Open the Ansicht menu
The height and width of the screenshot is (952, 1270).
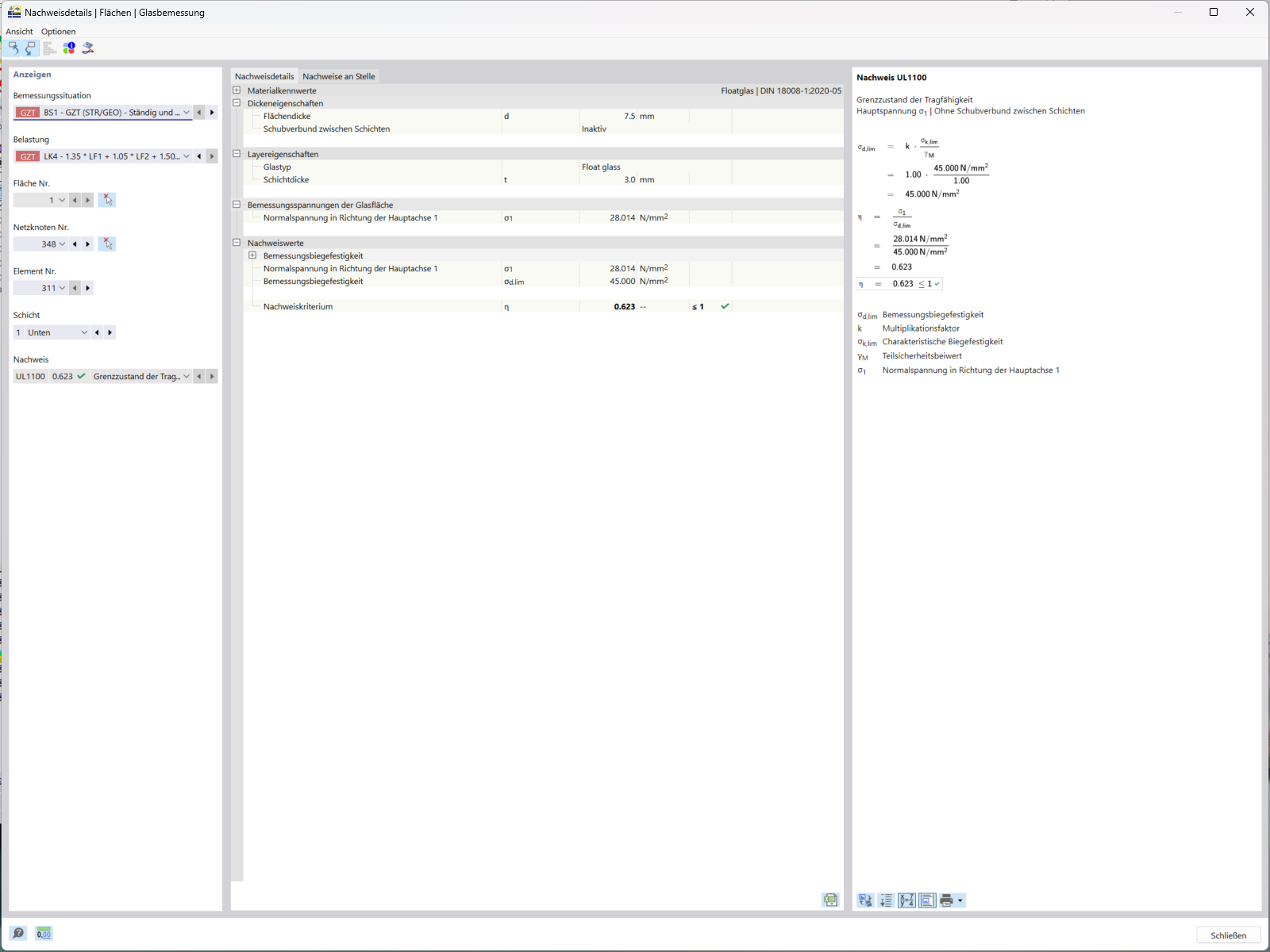click(19, 31)
